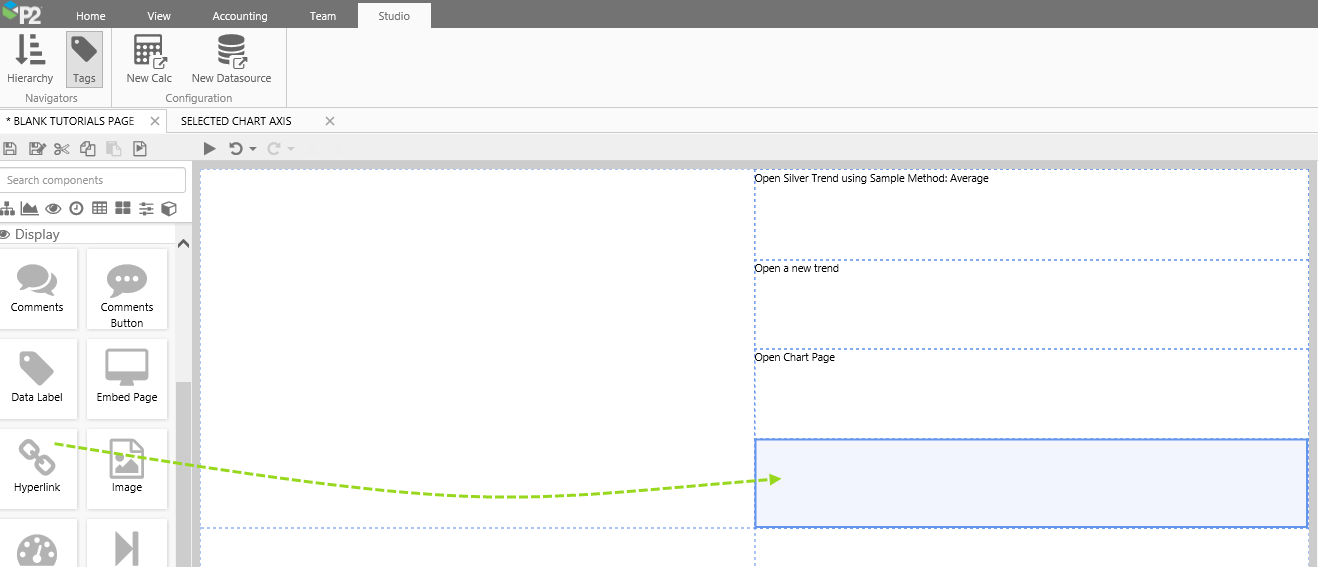Select the Data Label component
Image resolution: width=1318 pixels, height=567 pixels.
point(36,377)
